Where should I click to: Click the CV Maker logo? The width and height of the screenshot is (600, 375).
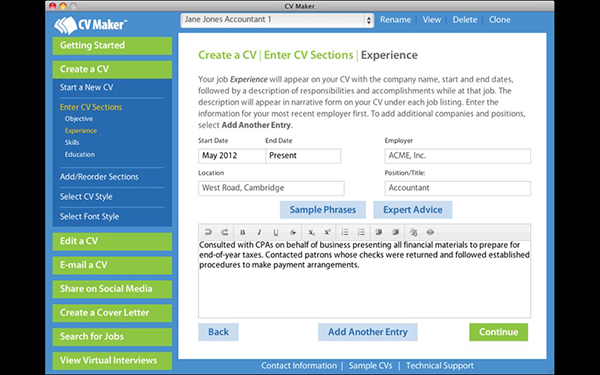coord(90,25)
